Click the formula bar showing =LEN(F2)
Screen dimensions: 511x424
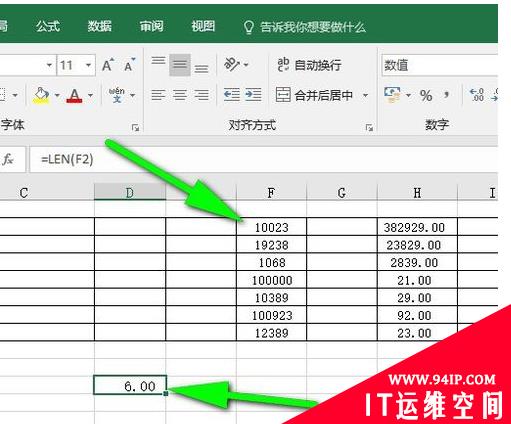(x=263, y=159)
